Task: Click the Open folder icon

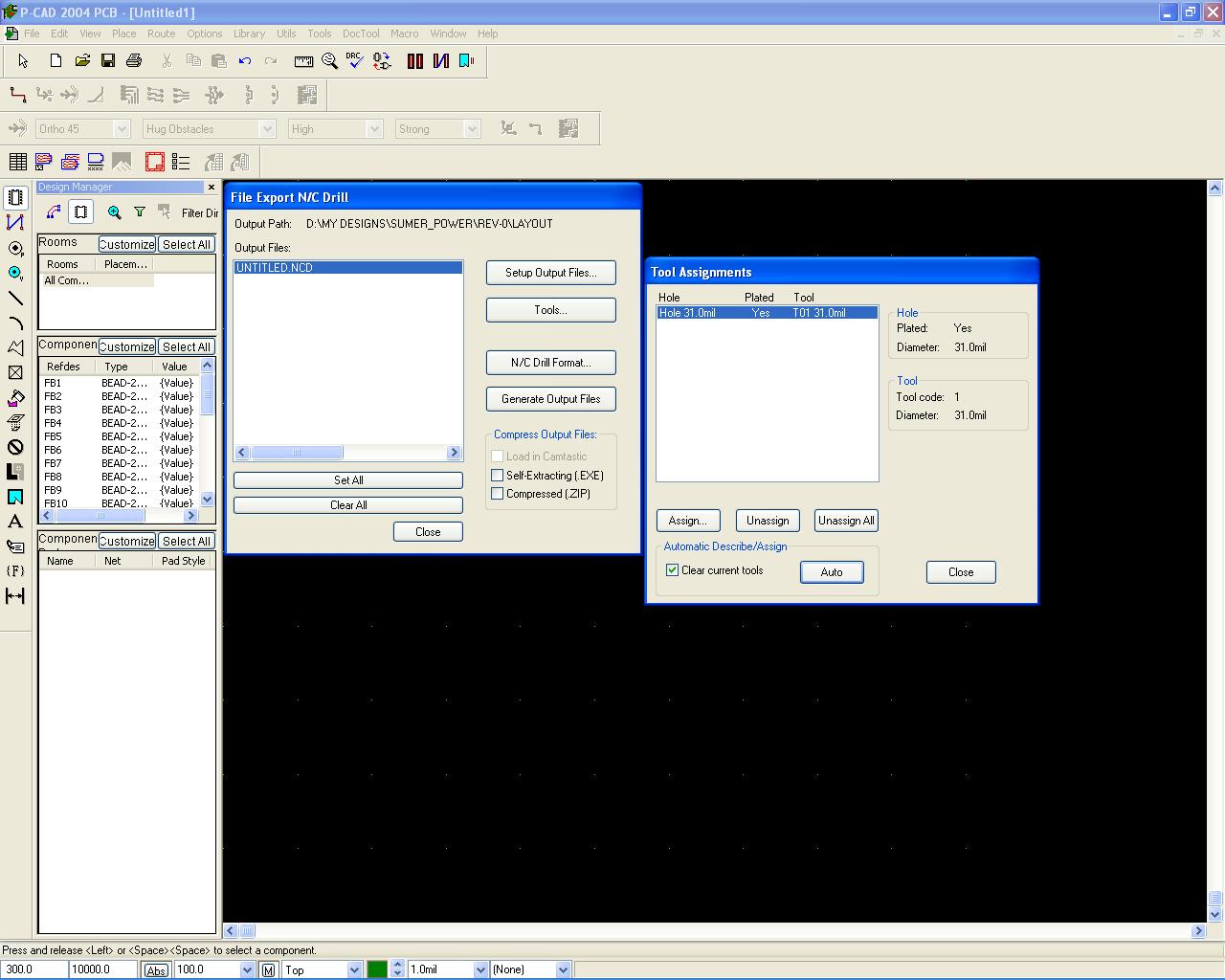Action: 82,60
